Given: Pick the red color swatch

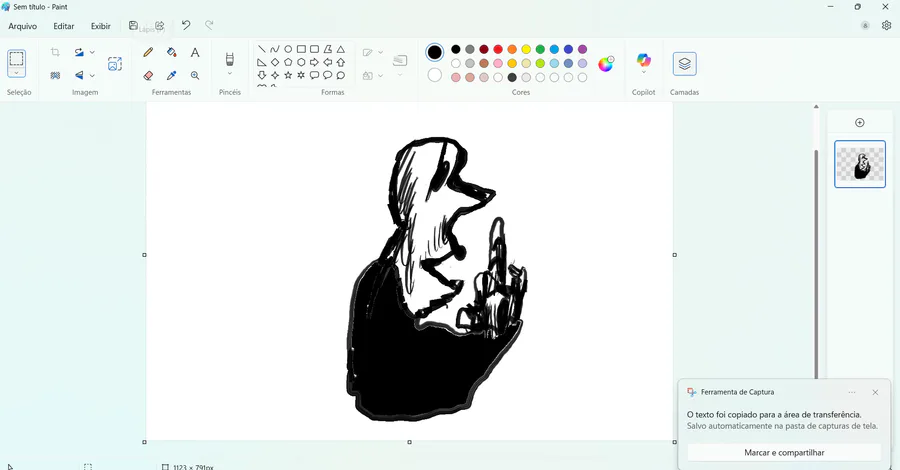Looking at the screenshot, I should coord(498,49).
